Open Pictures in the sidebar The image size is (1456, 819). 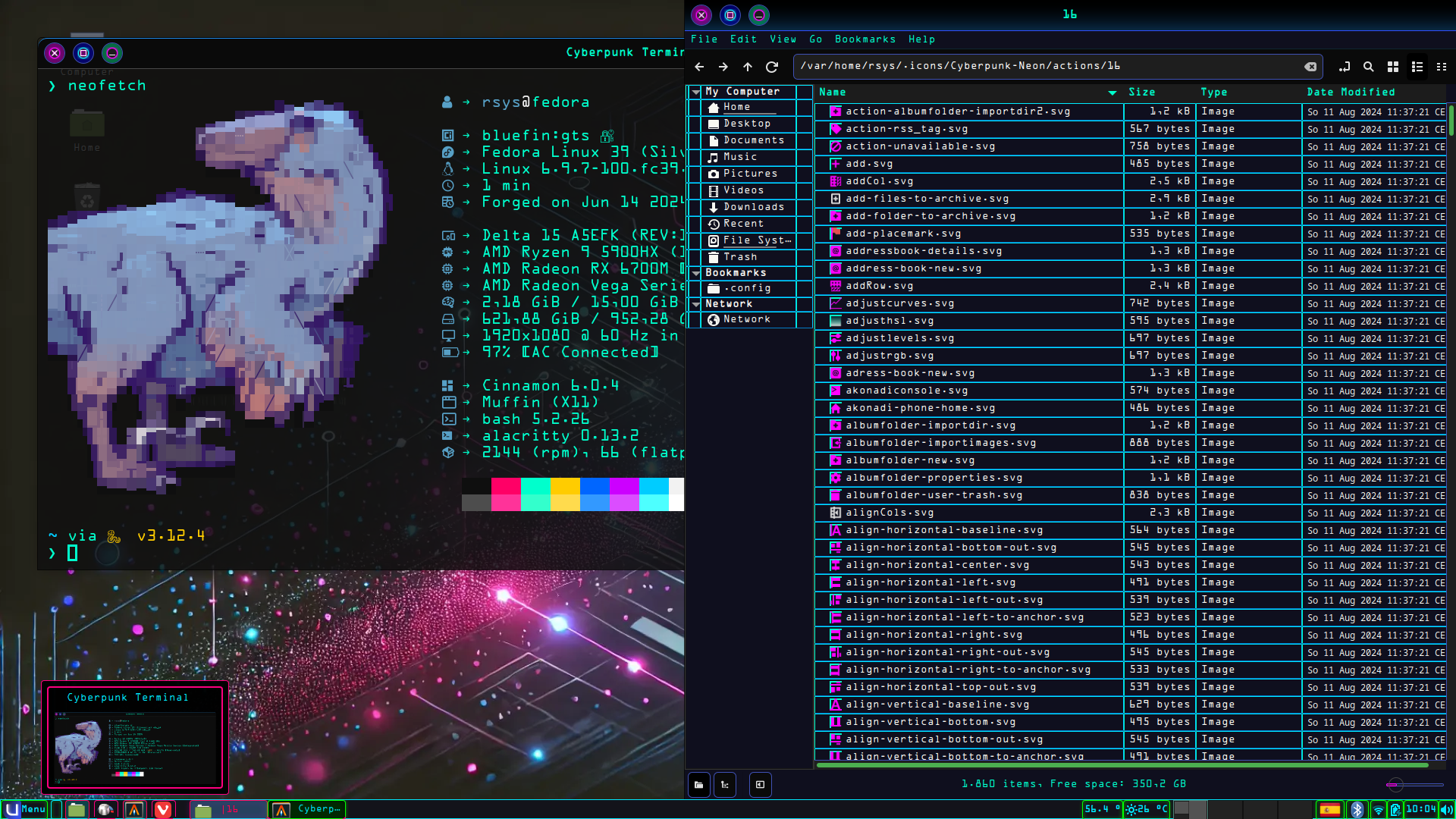748,174
